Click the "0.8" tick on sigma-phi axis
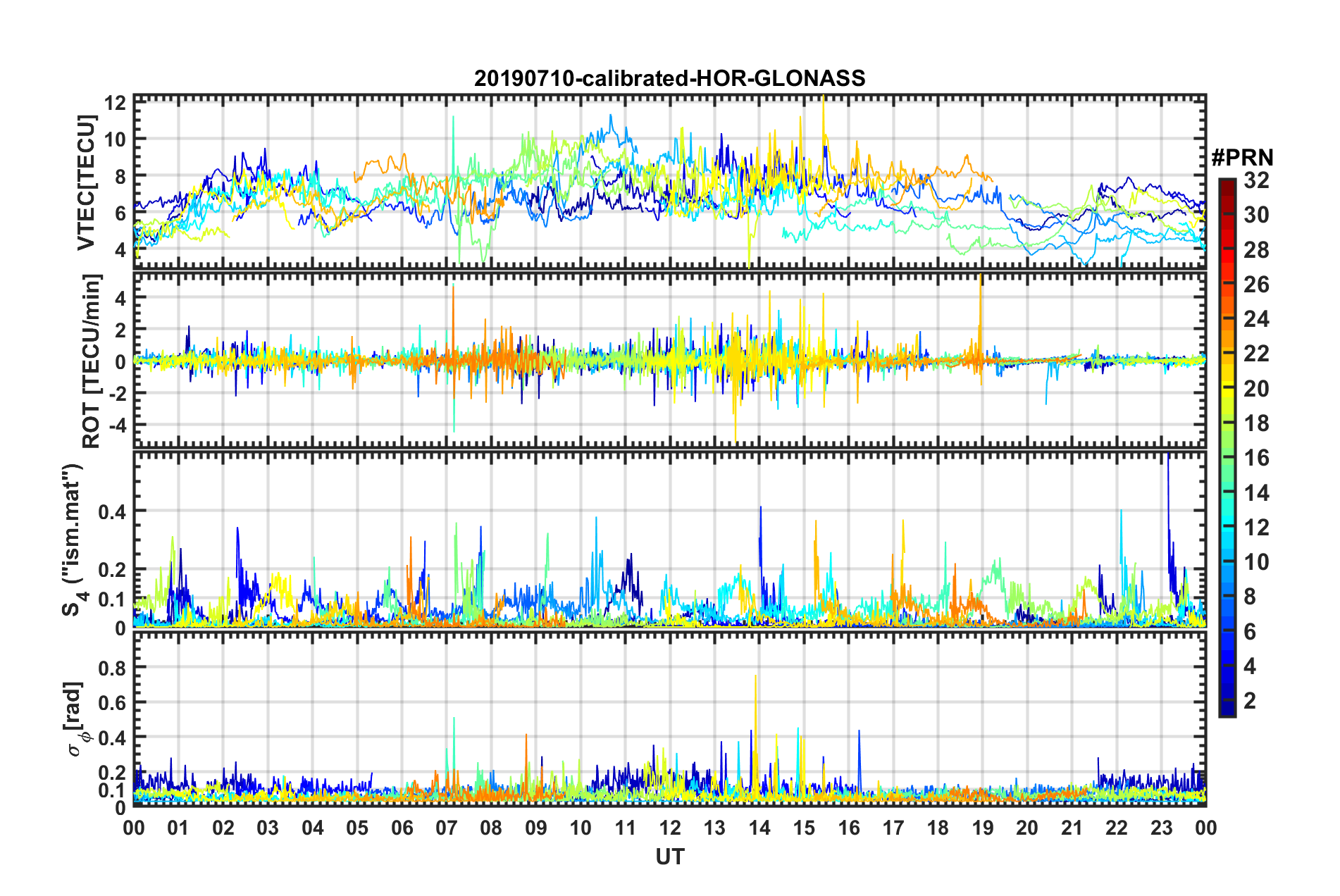This screenshot has height=896, width=1340. 112,668
